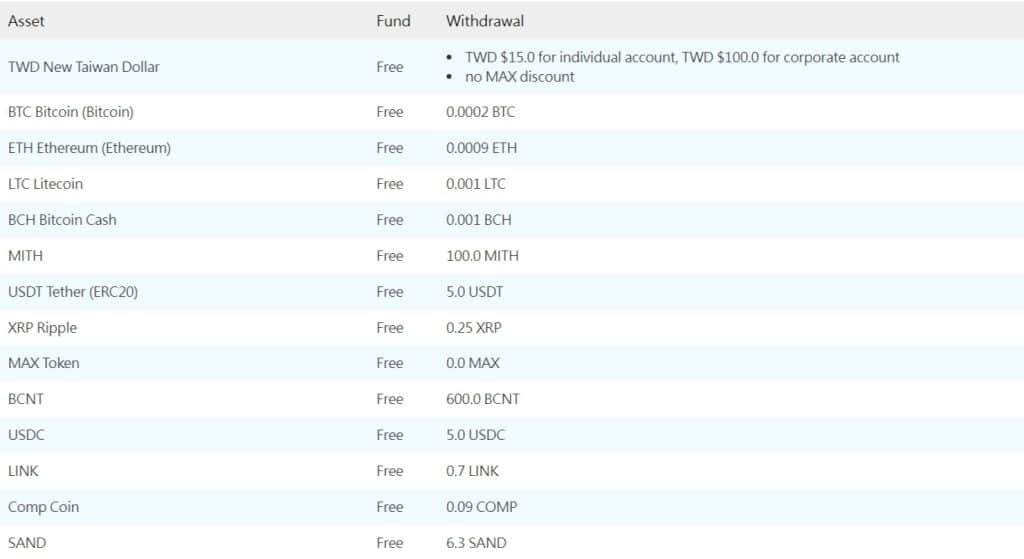This screenshot has width=1024, height=559.
Task: Click the '0.0 MAX' withdrawal value
Action: point(473,362)
